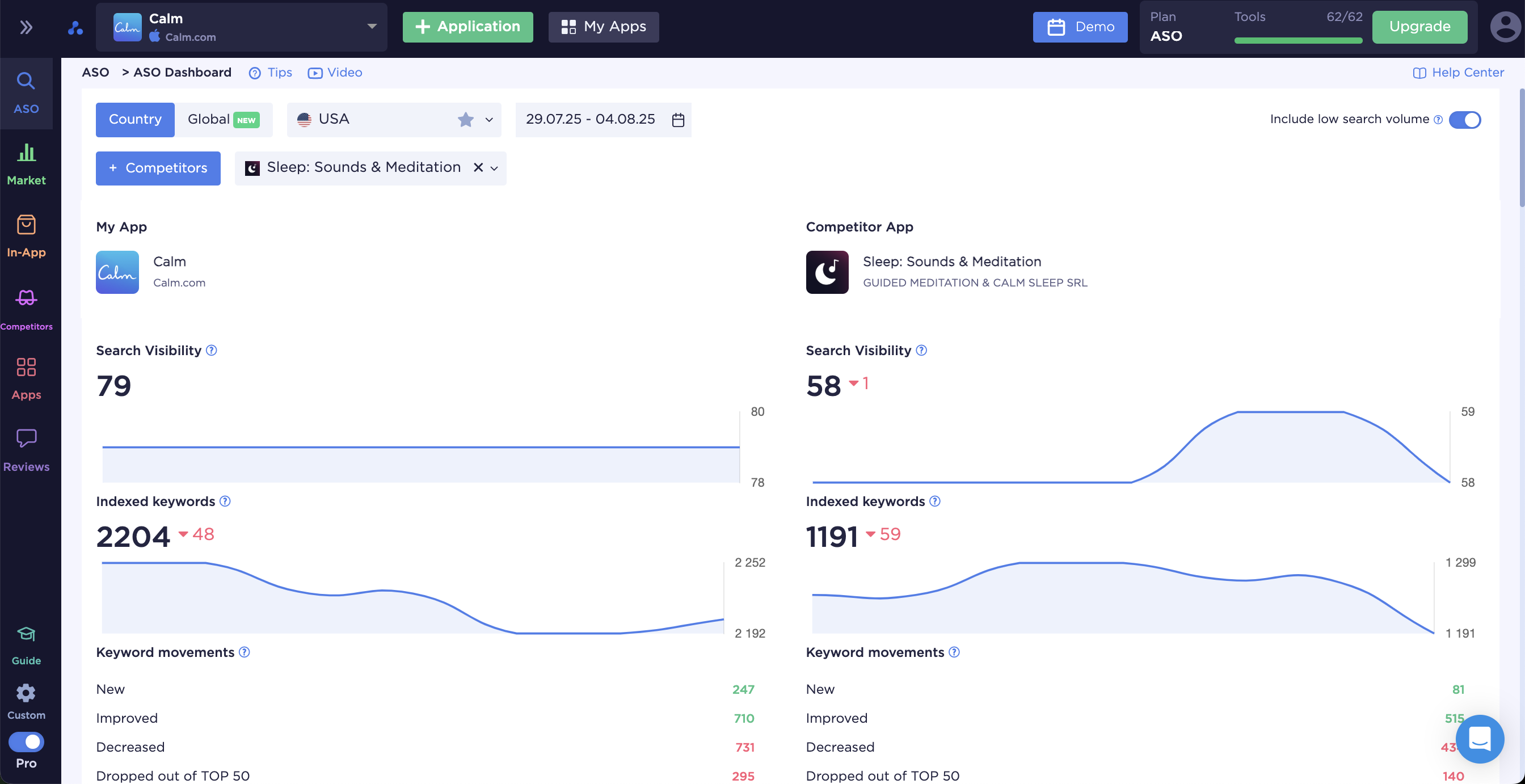Click ASO Dashboard breadcrumb
This screenshot has height=784, width=1525.
(182, 73)
